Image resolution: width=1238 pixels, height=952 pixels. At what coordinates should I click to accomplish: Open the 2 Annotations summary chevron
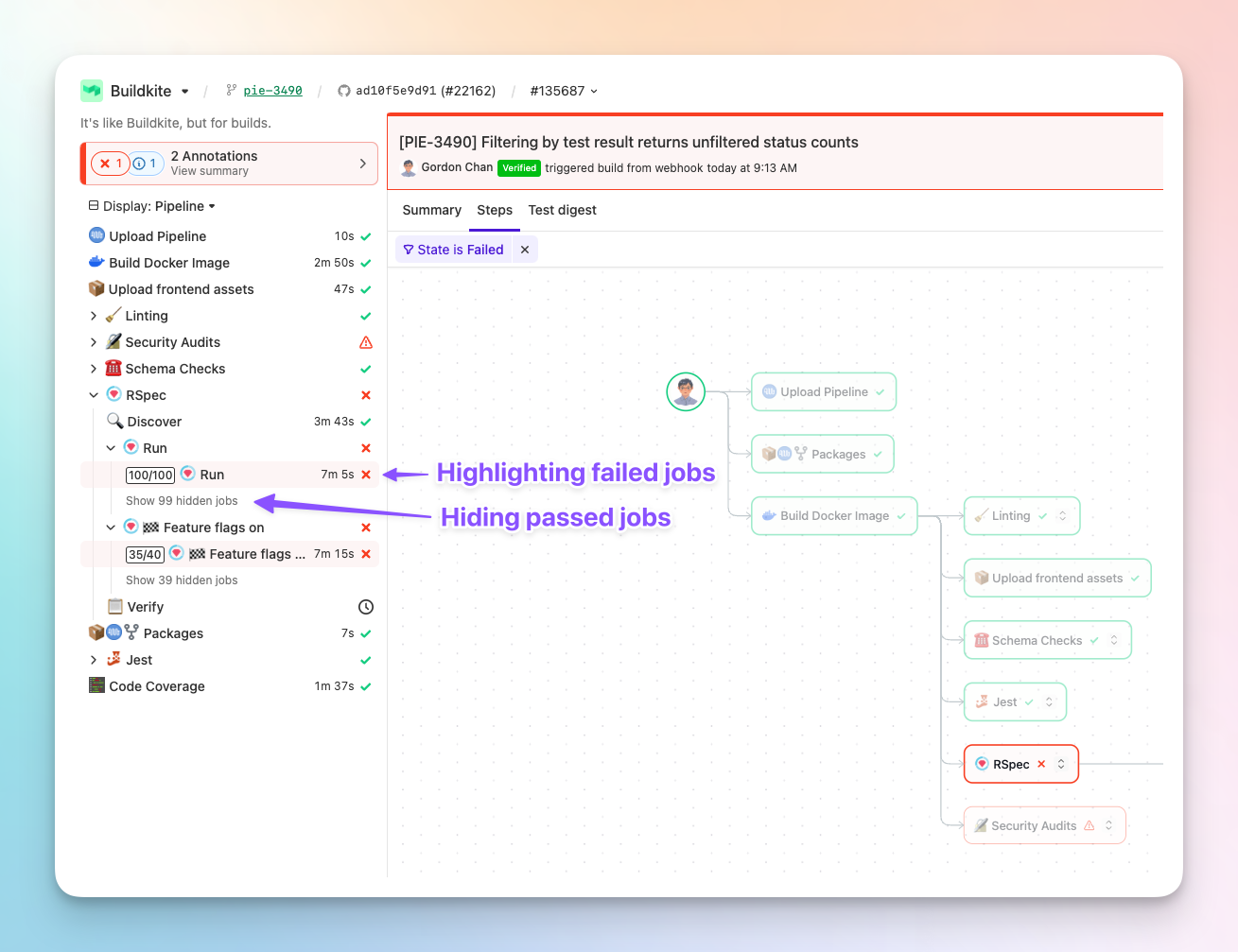tap(363, 164)
